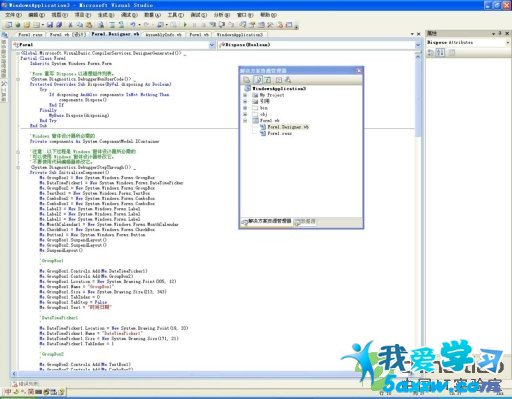Click the Open File folder icon

[27, 25]
